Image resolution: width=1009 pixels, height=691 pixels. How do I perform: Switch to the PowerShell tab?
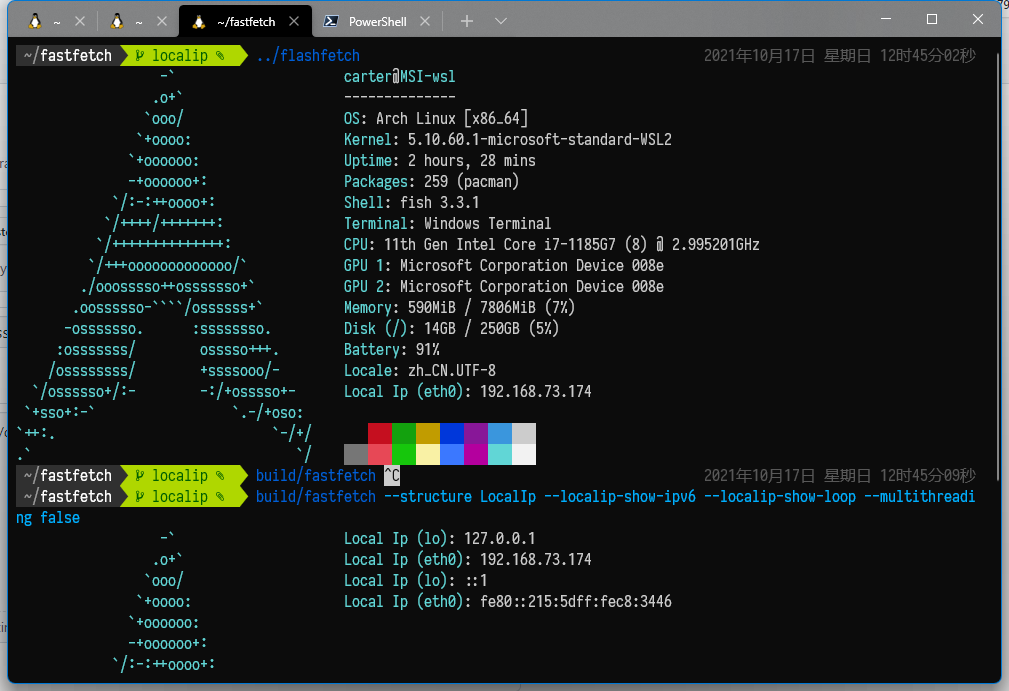point(376,21)
